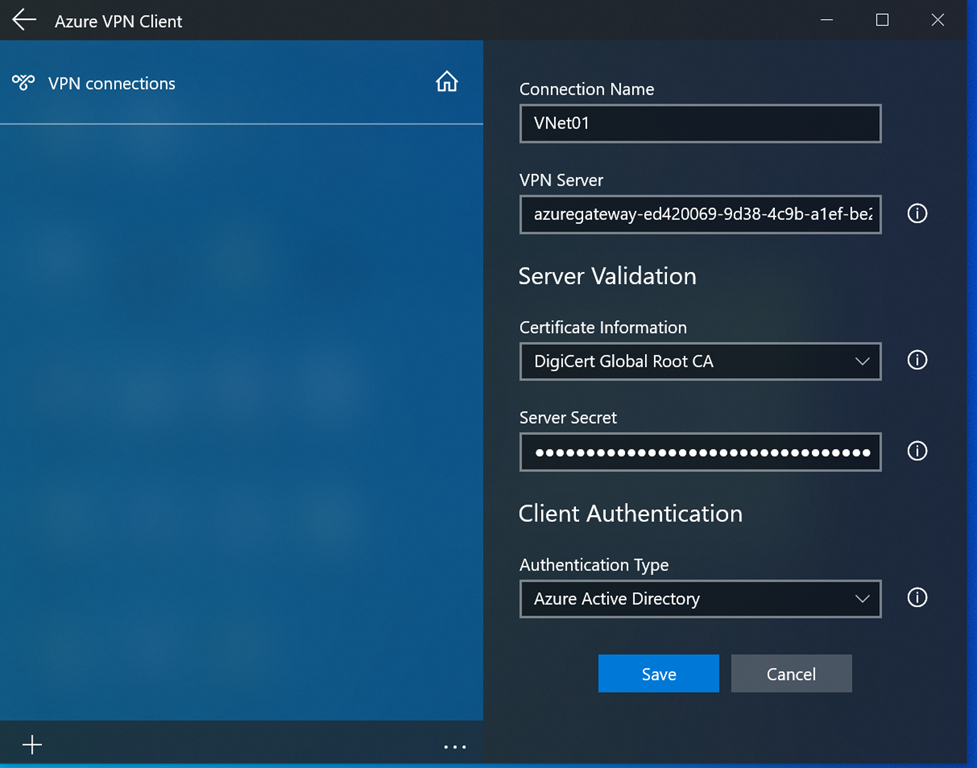Open the Authentication Type dropdown
The width and height of the screenshot is (977, 768).
point(700,599)
